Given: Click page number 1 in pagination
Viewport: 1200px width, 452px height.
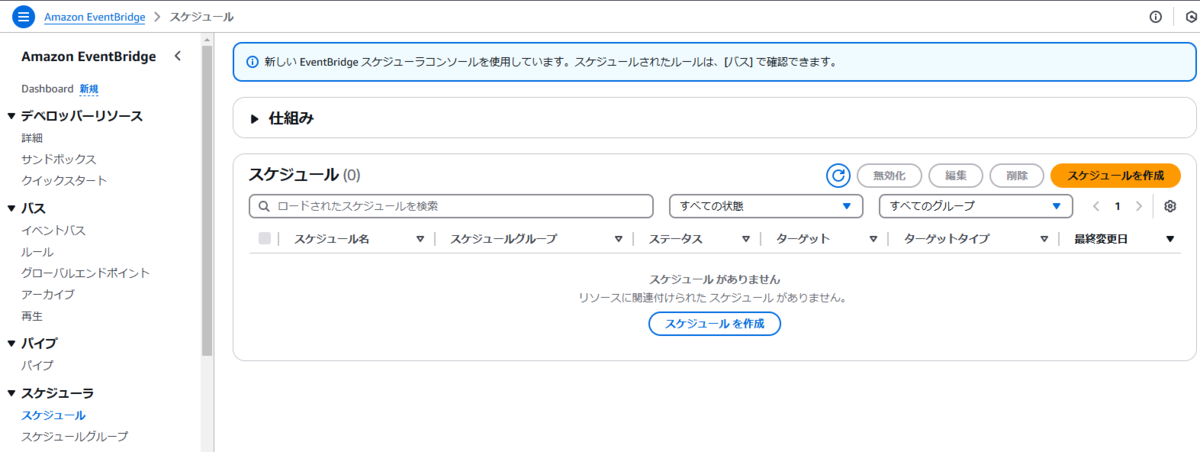Looking at the screenshot, I should tap(1117, 206).
